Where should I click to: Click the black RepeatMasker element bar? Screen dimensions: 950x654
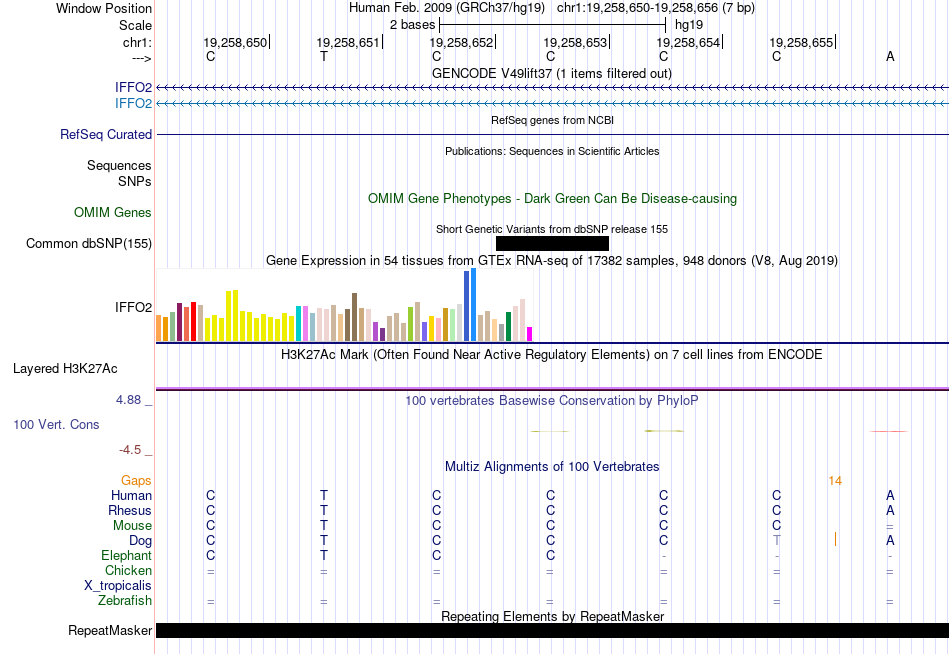click(x=552, y=630)
